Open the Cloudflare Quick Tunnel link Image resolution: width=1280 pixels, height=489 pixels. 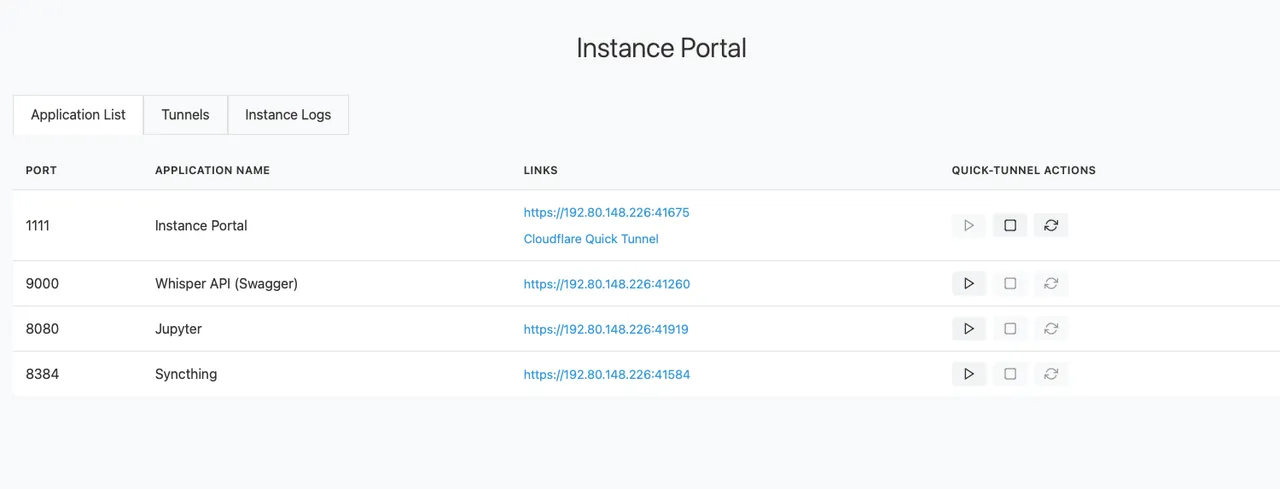coord(591,239)
